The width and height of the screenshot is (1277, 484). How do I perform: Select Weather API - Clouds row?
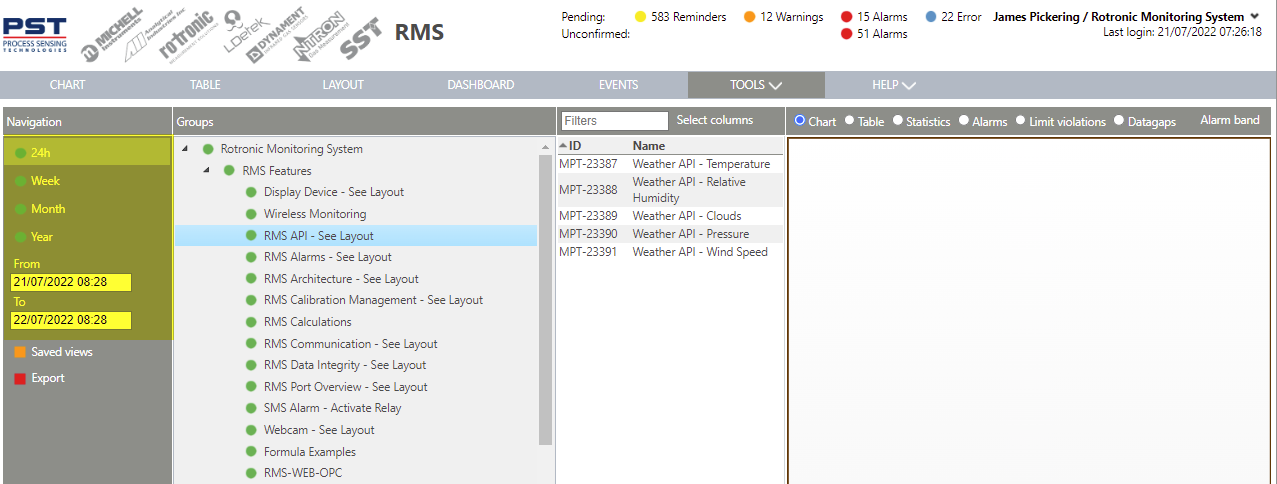click(x=670, y=216)
